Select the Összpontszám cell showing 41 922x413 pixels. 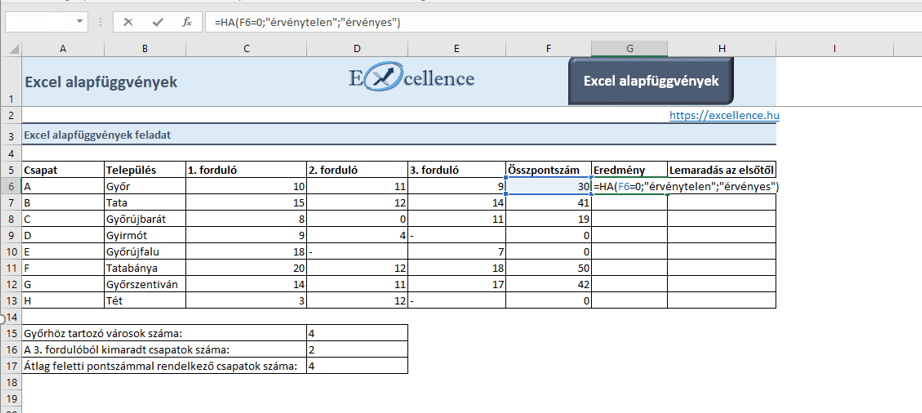[x=548, y=203]
